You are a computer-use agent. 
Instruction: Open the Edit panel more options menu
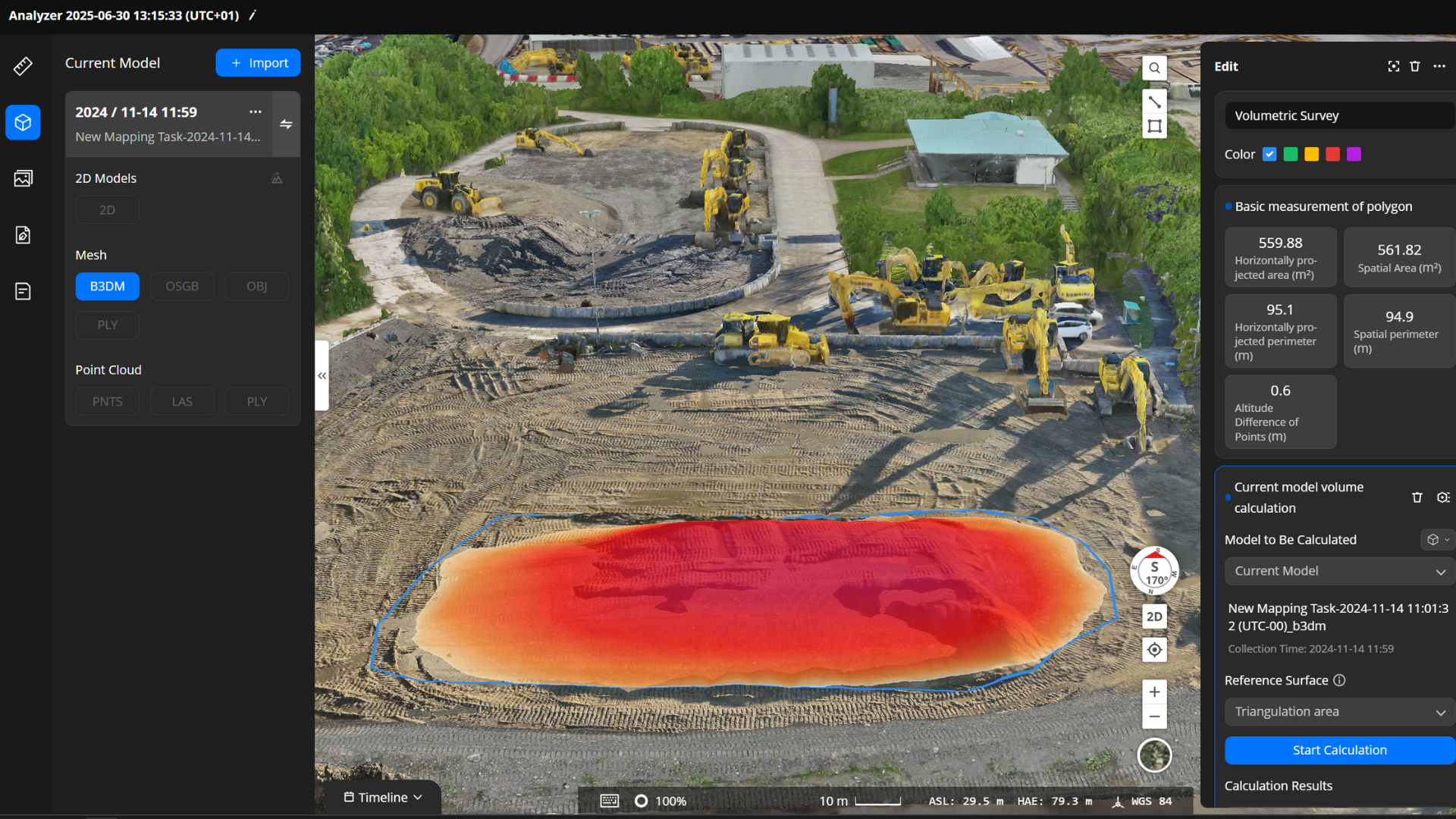click(1439, 67)
